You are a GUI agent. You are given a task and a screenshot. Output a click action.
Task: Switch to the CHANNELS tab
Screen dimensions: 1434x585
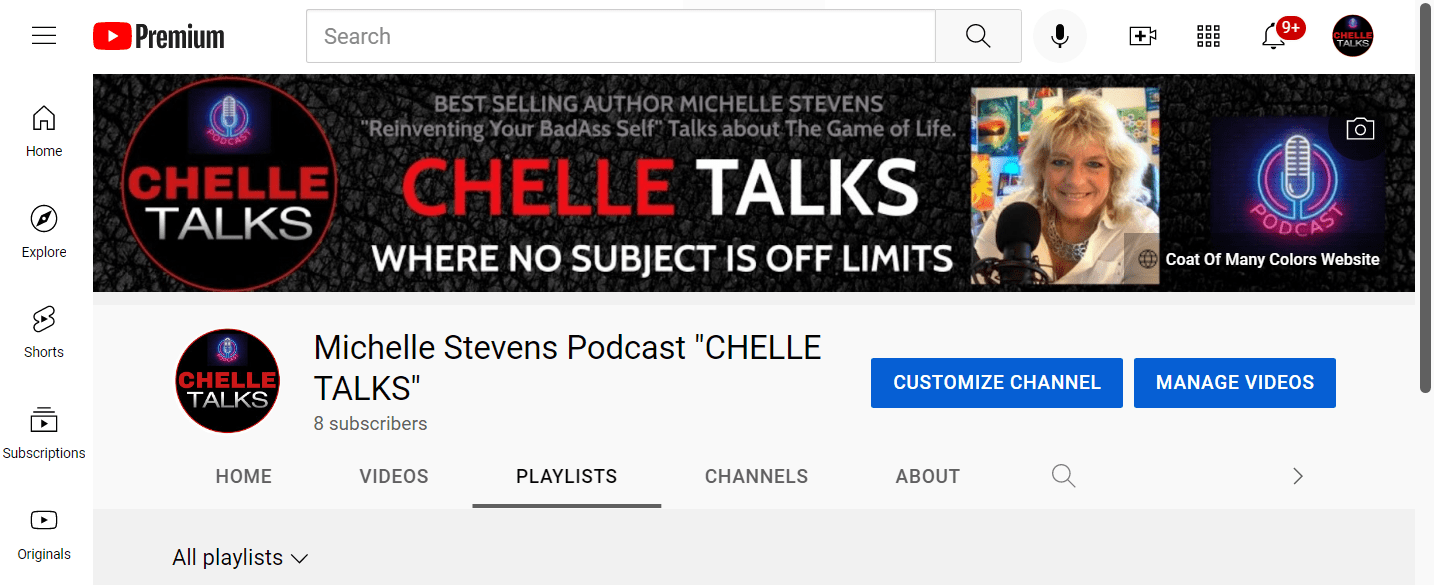[756, 477]
